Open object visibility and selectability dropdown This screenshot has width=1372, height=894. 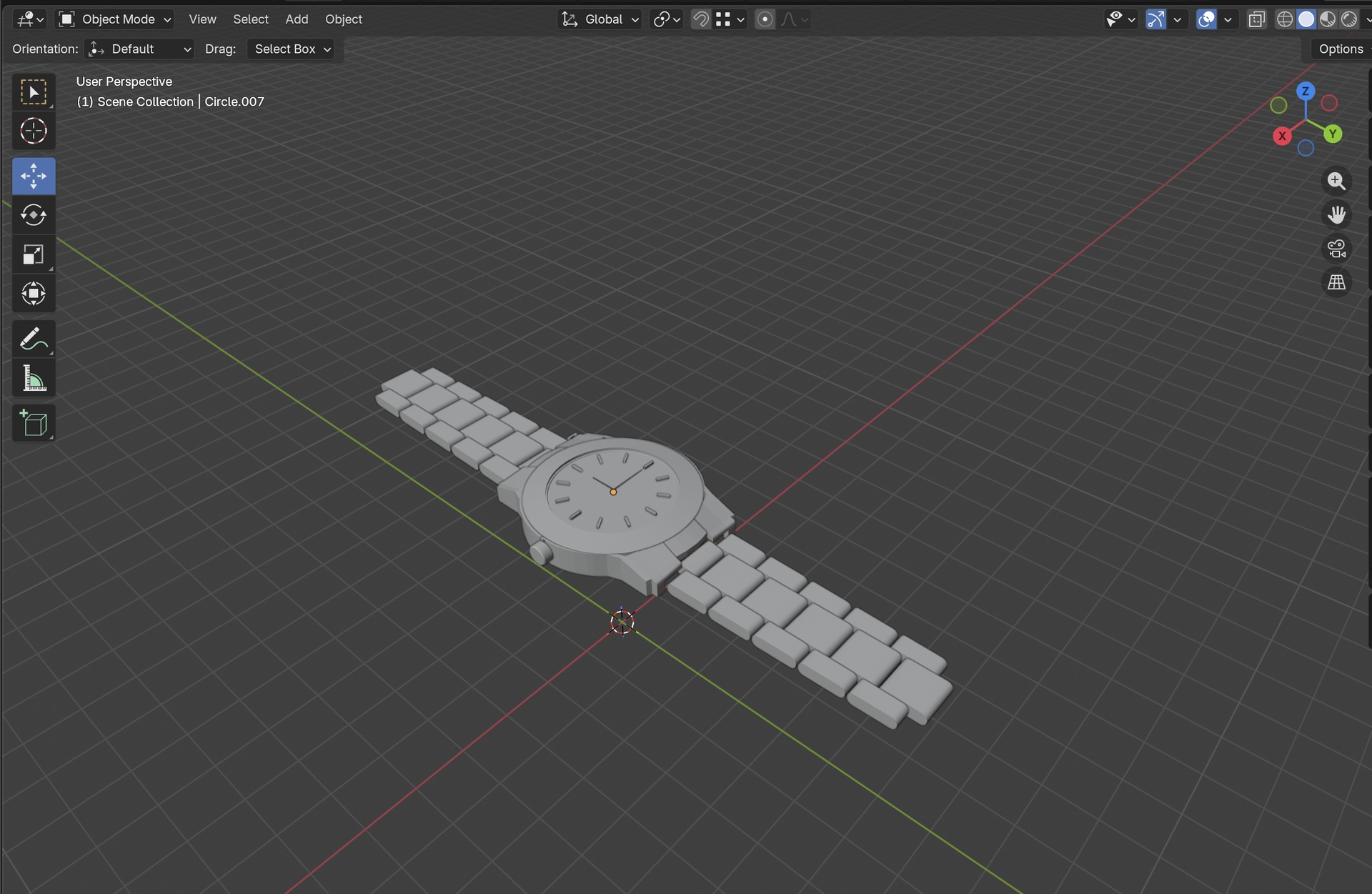(x=1120, y=19)
